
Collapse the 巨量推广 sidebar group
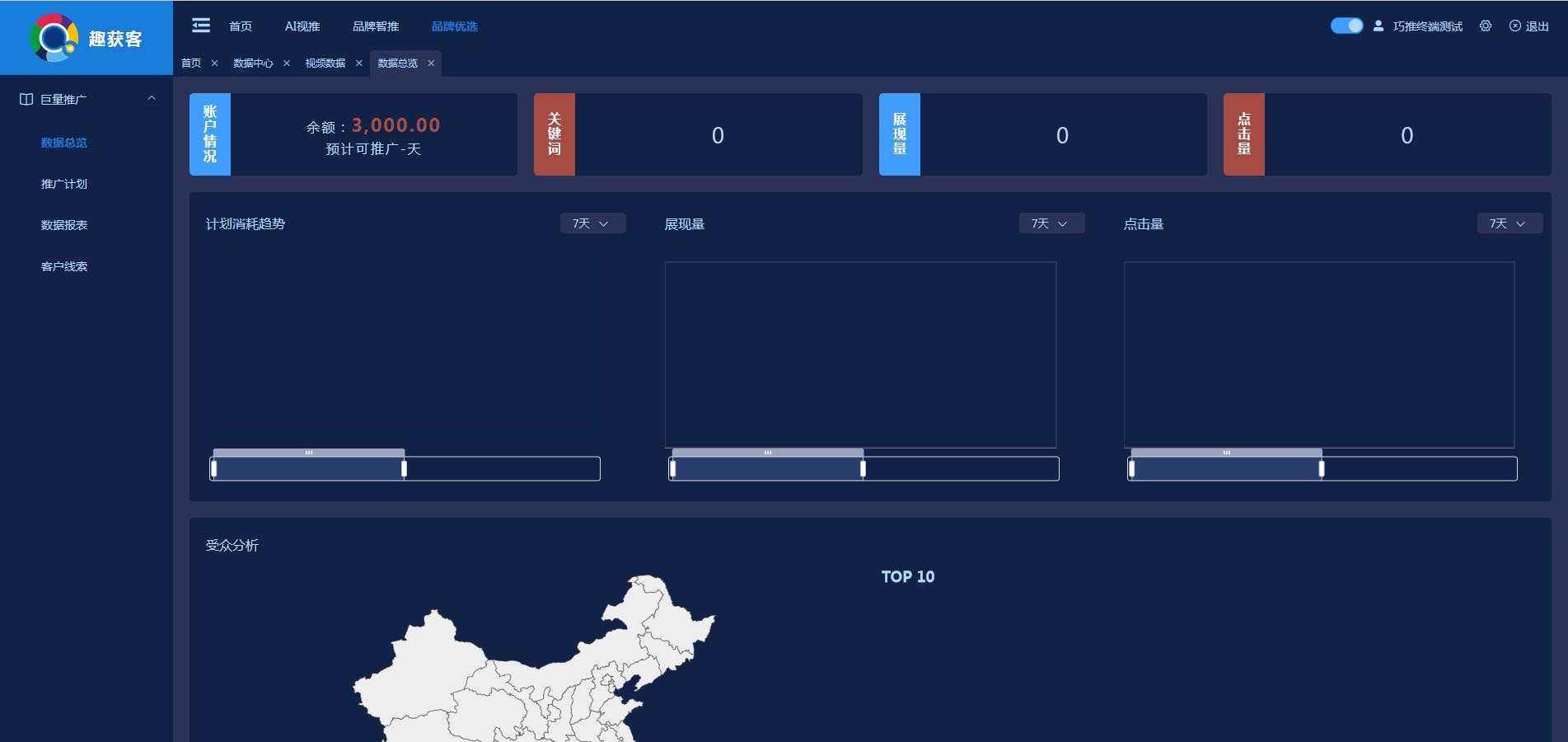[152, 98]
